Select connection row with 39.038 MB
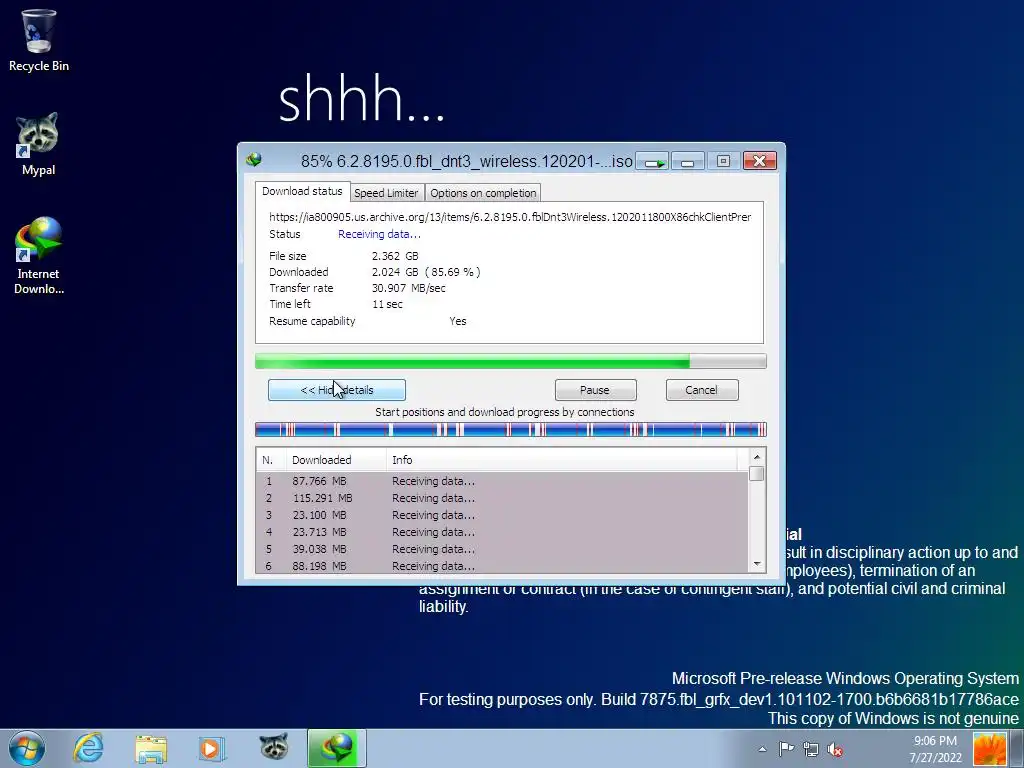 (x=502, y=549)
